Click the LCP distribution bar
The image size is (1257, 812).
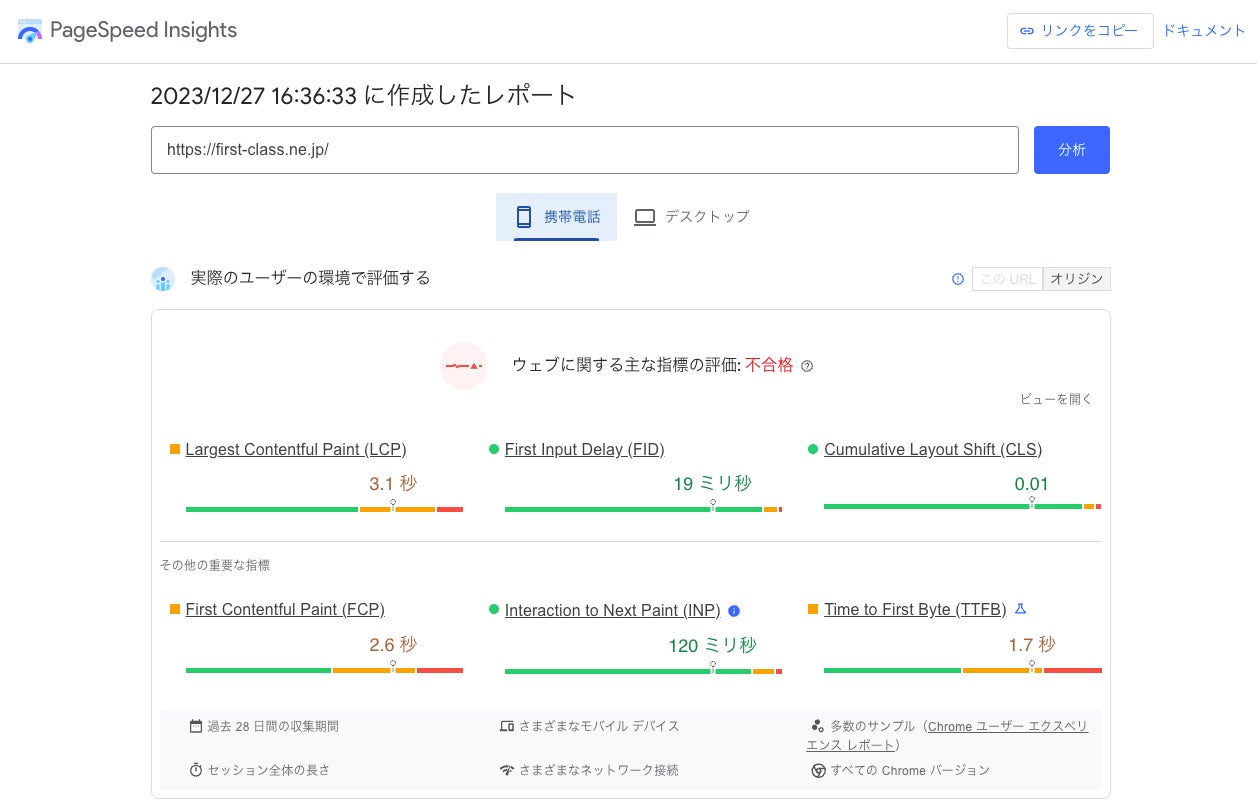pos(324,509)
